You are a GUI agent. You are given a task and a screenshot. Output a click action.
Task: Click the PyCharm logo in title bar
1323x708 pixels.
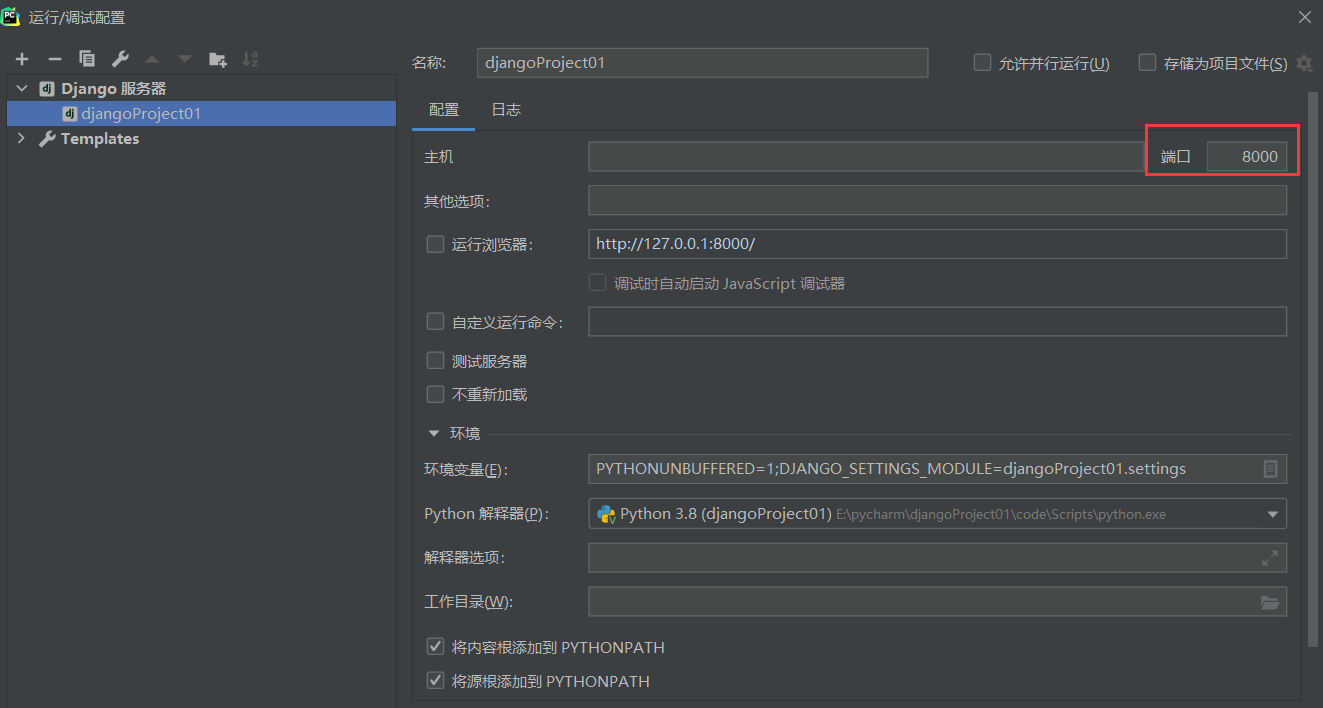pyautogui.click(x=12, y=16)
